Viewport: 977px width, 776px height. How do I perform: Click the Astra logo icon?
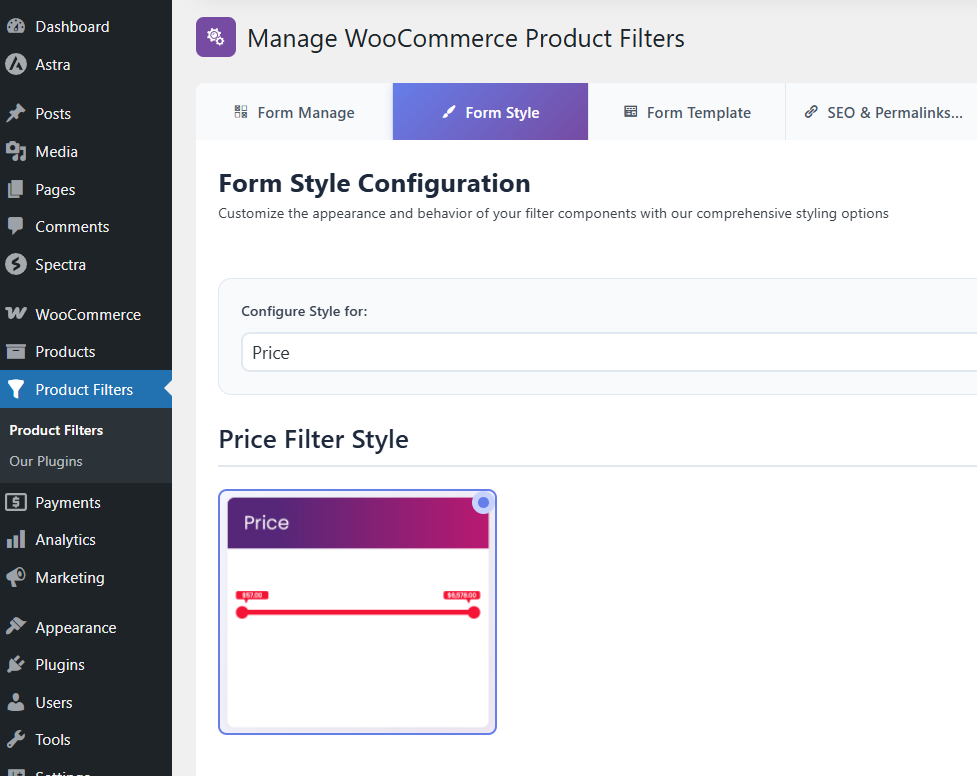tap(16, 64)
